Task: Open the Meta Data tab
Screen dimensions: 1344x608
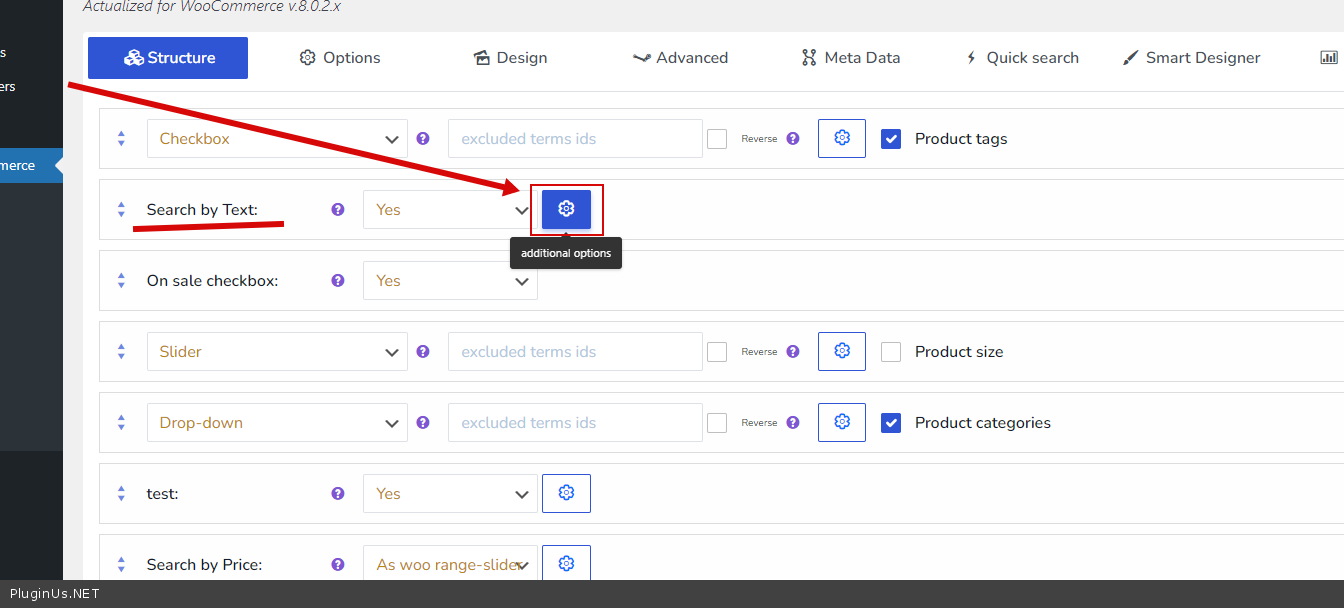Action: pos(850,58)
